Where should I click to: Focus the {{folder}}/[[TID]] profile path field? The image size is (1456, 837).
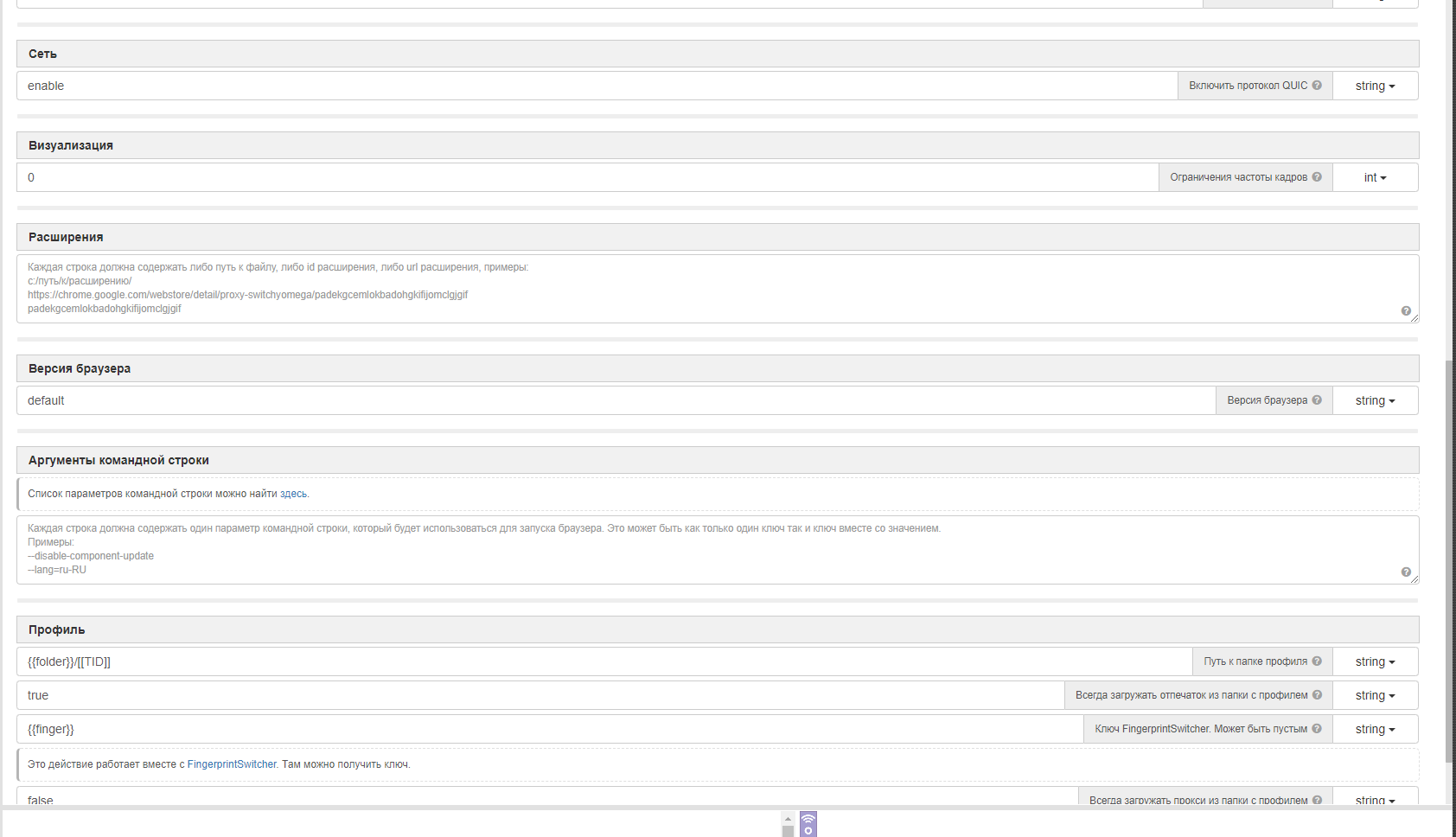tap(603, 661)
